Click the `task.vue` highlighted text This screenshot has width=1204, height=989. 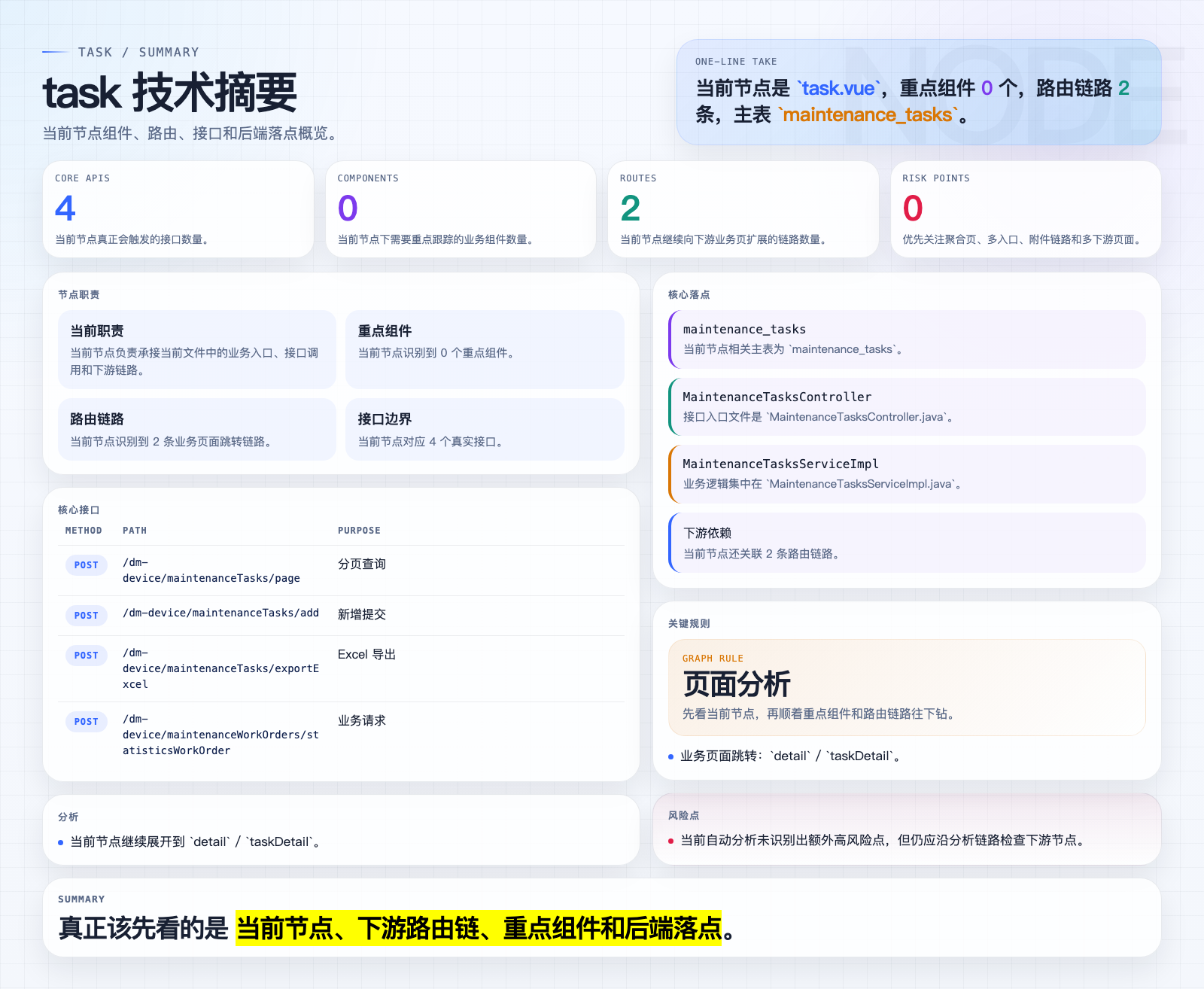tap(838, 88)
